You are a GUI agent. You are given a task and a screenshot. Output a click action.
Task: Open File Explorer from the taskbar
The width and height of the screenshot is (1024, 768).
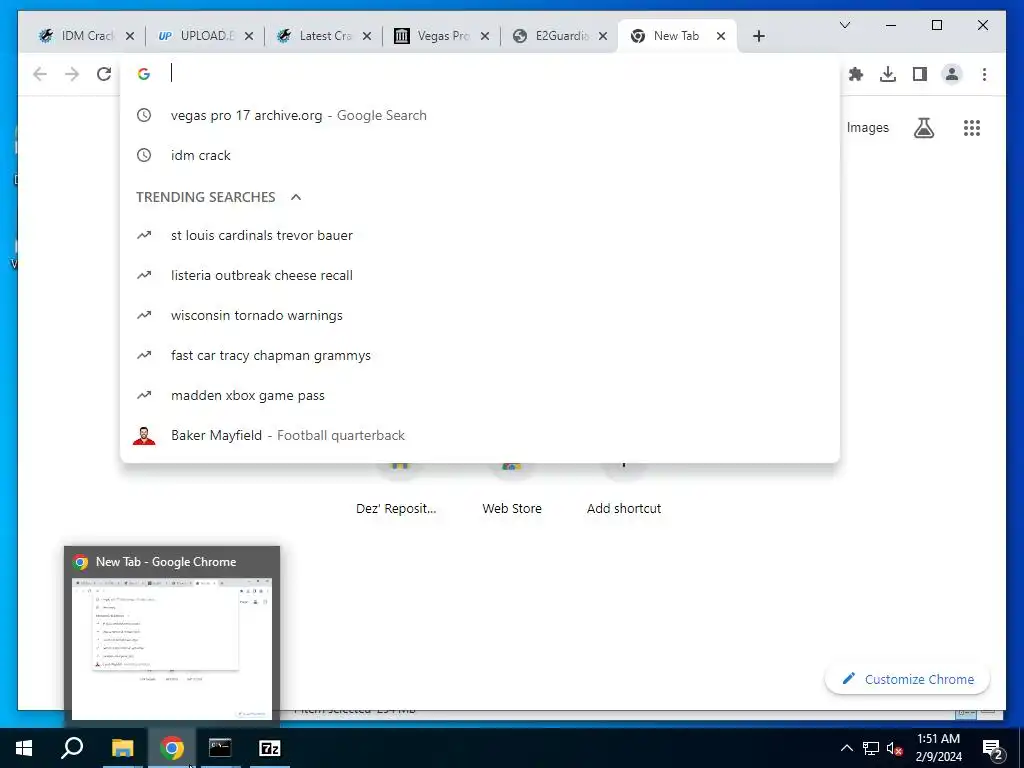122,748
